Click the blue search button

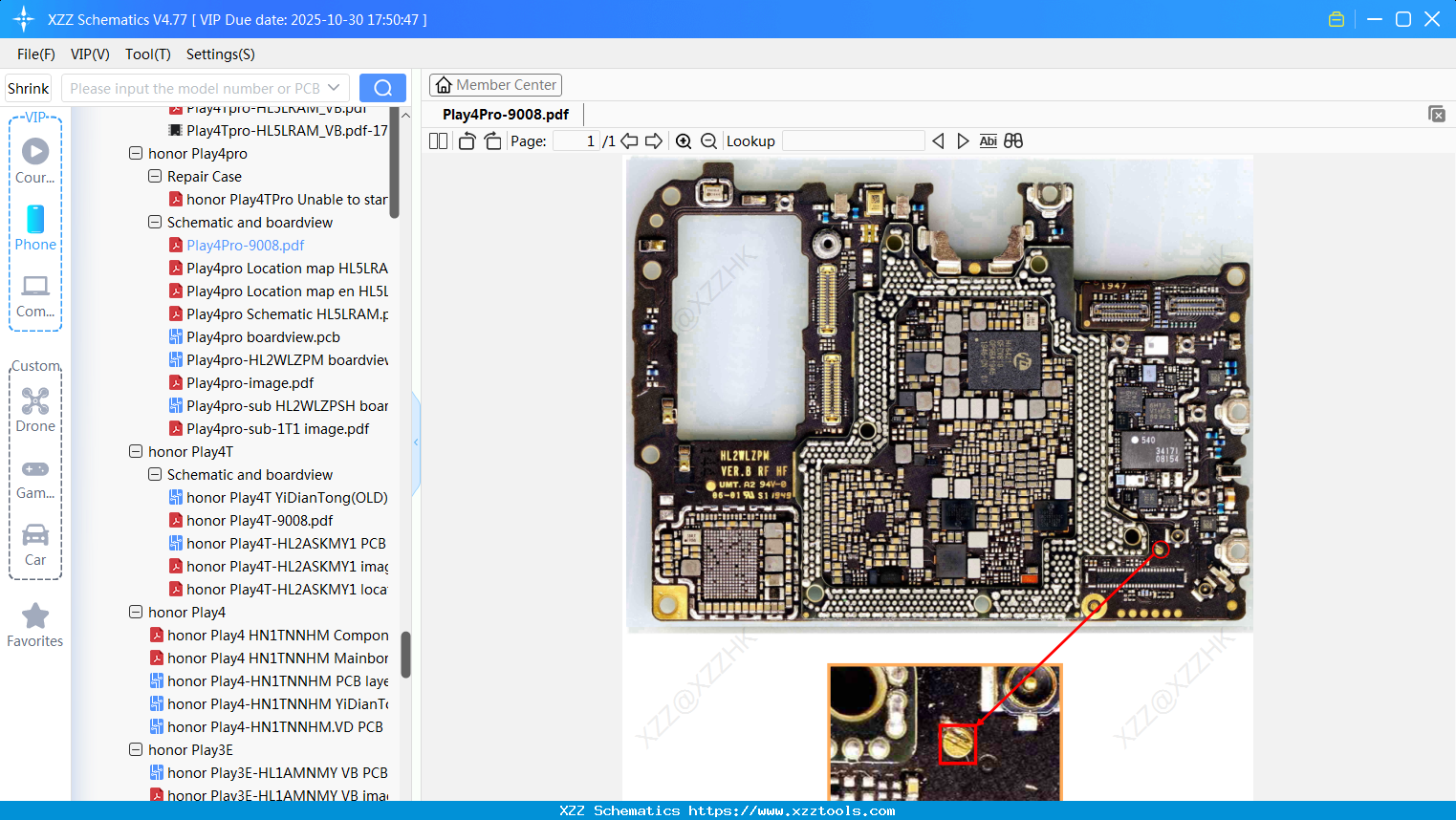382,88
